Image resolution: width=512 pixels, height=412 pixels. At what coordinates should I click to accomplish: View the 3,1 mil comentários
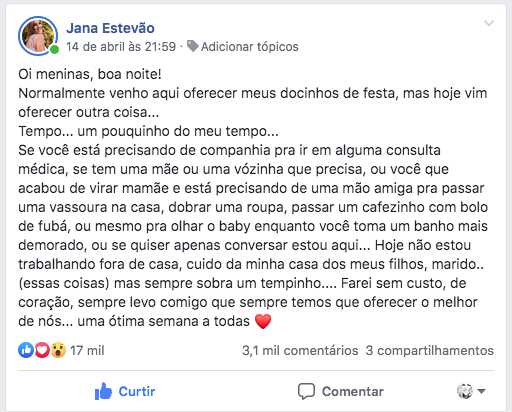(300, 350)
